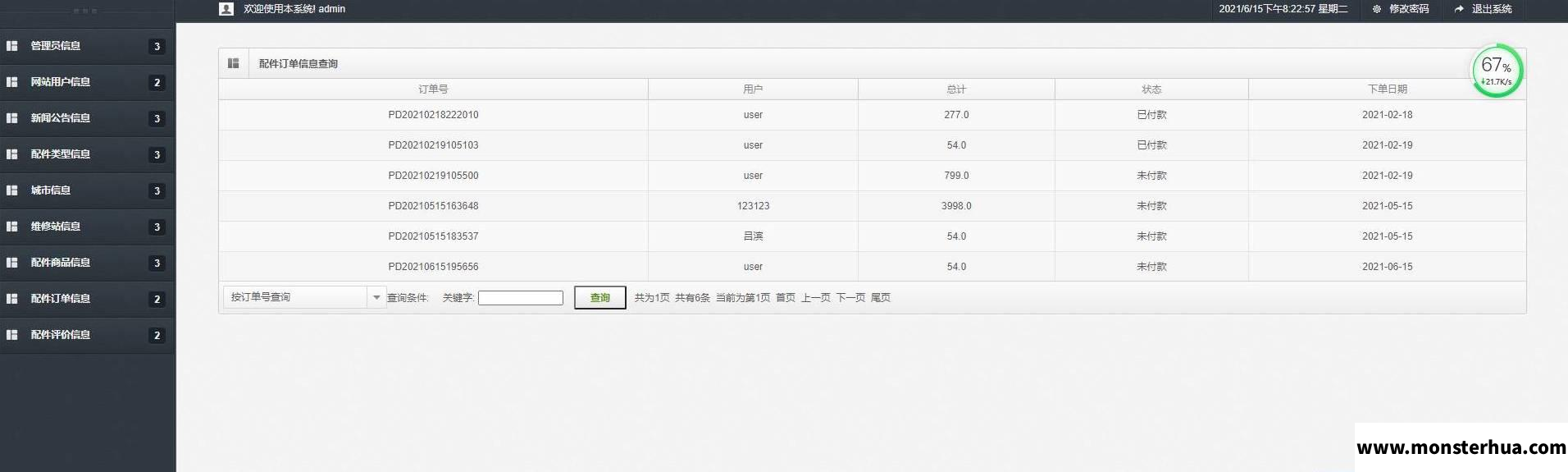The width and height of the screenshot is (1568, 472).
Task: Open the 配件订单信息 menu
Action: click(87, 299)
